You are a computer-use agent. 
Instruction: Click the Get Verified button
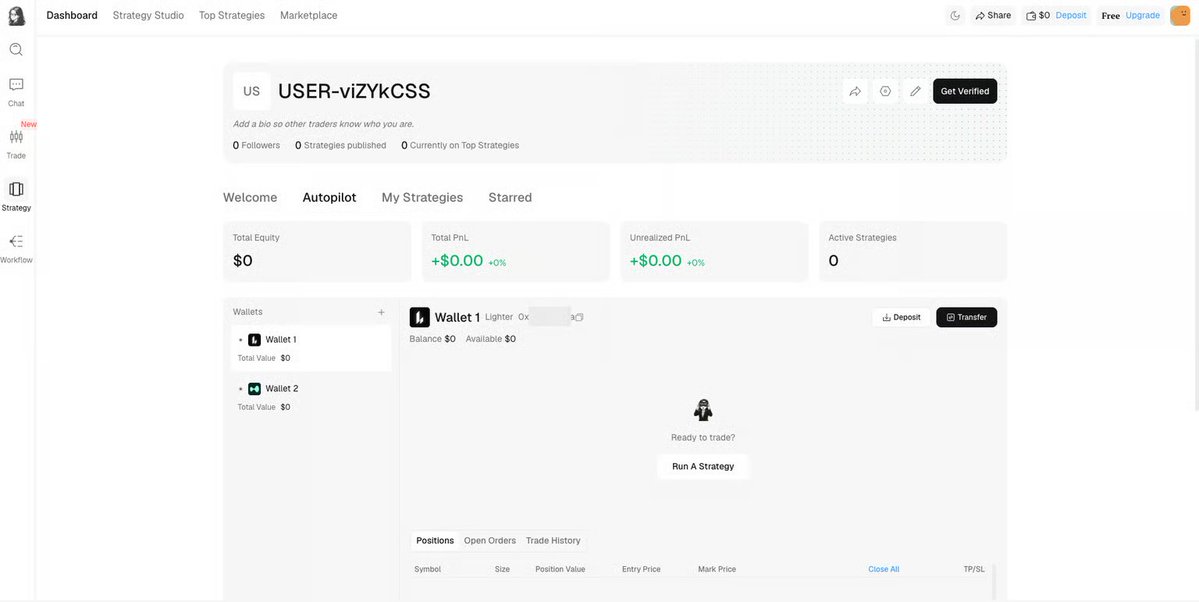point(965,91)
